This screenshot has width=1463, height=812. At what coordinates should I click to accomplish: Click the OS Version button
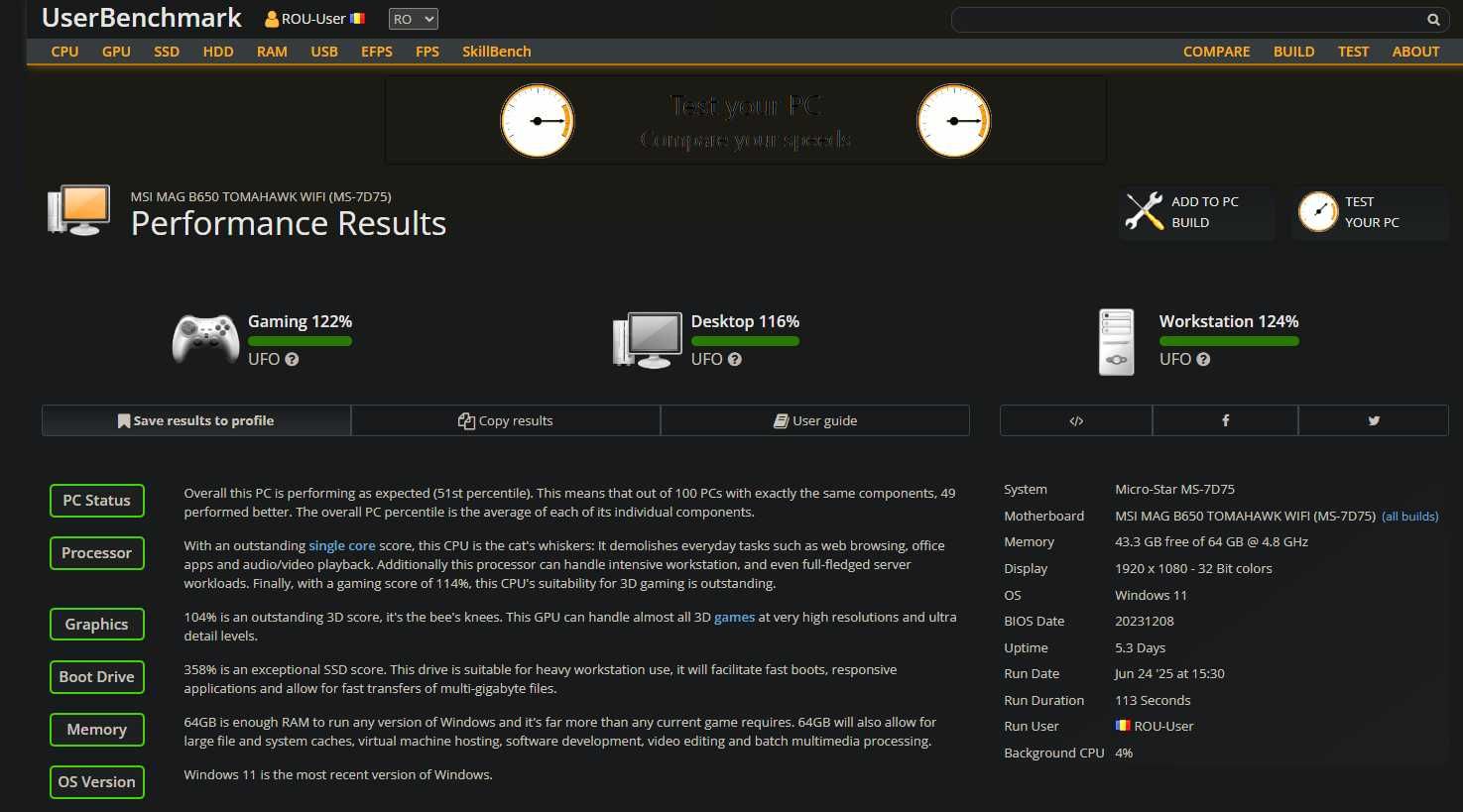tap(97, 782)
